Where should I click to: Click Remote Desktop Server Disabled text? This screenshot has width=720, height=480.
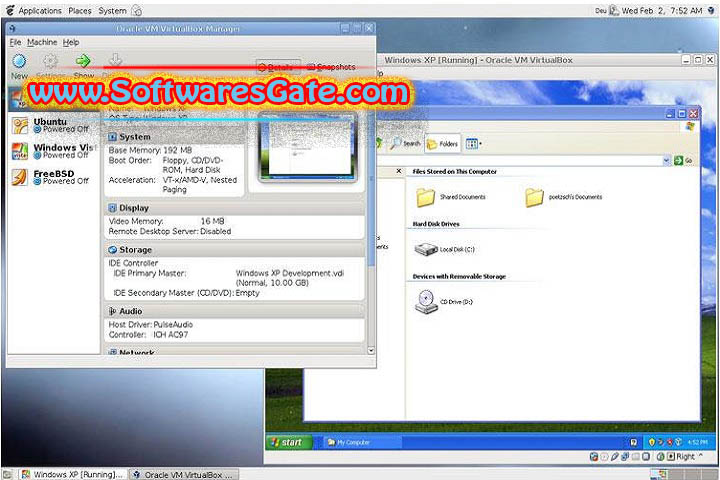[170, 232]
